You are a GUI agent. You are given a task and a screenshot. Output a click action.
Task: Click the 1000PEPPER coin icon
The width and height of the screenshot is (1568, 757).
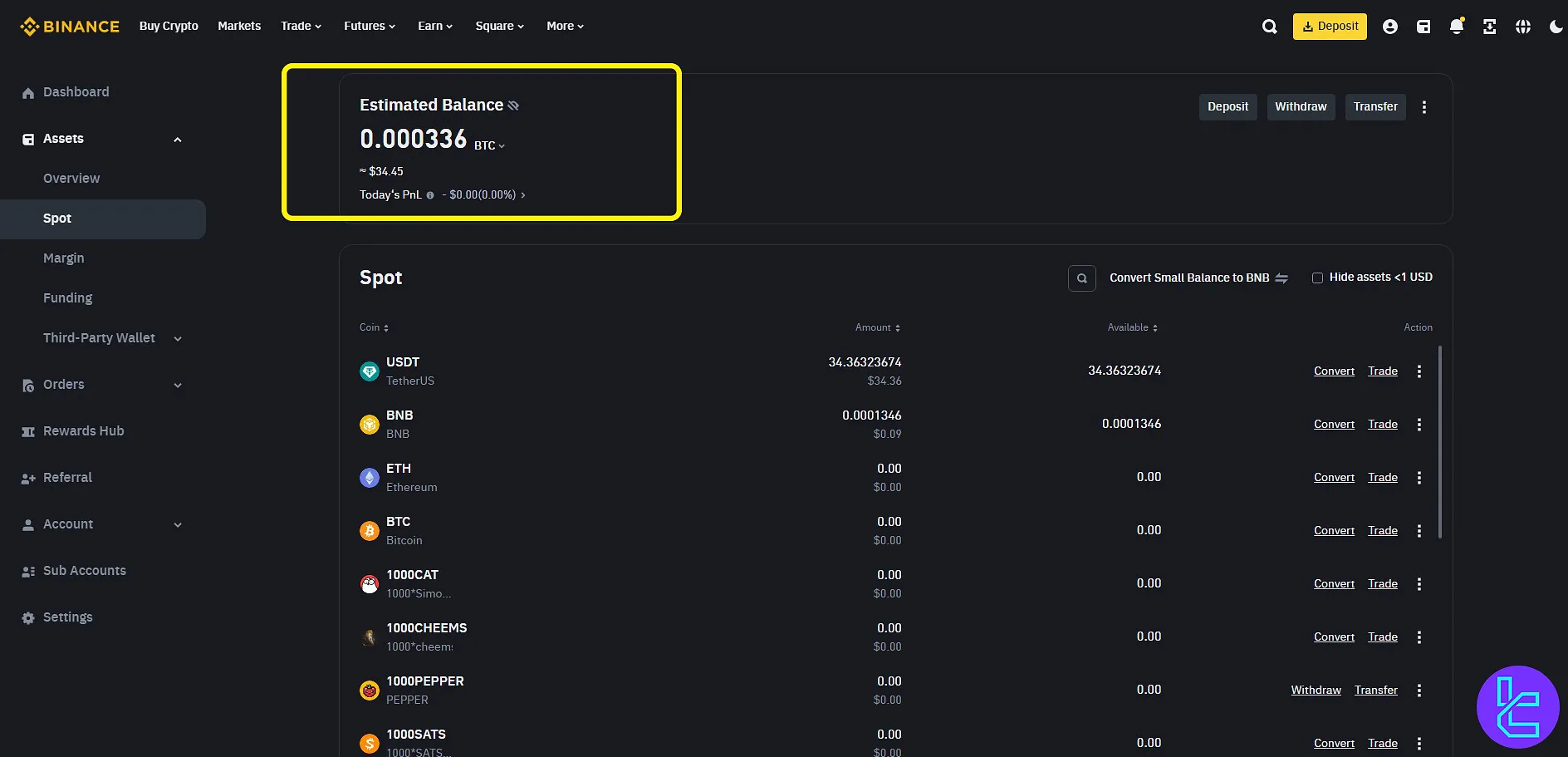pos(370,691)
